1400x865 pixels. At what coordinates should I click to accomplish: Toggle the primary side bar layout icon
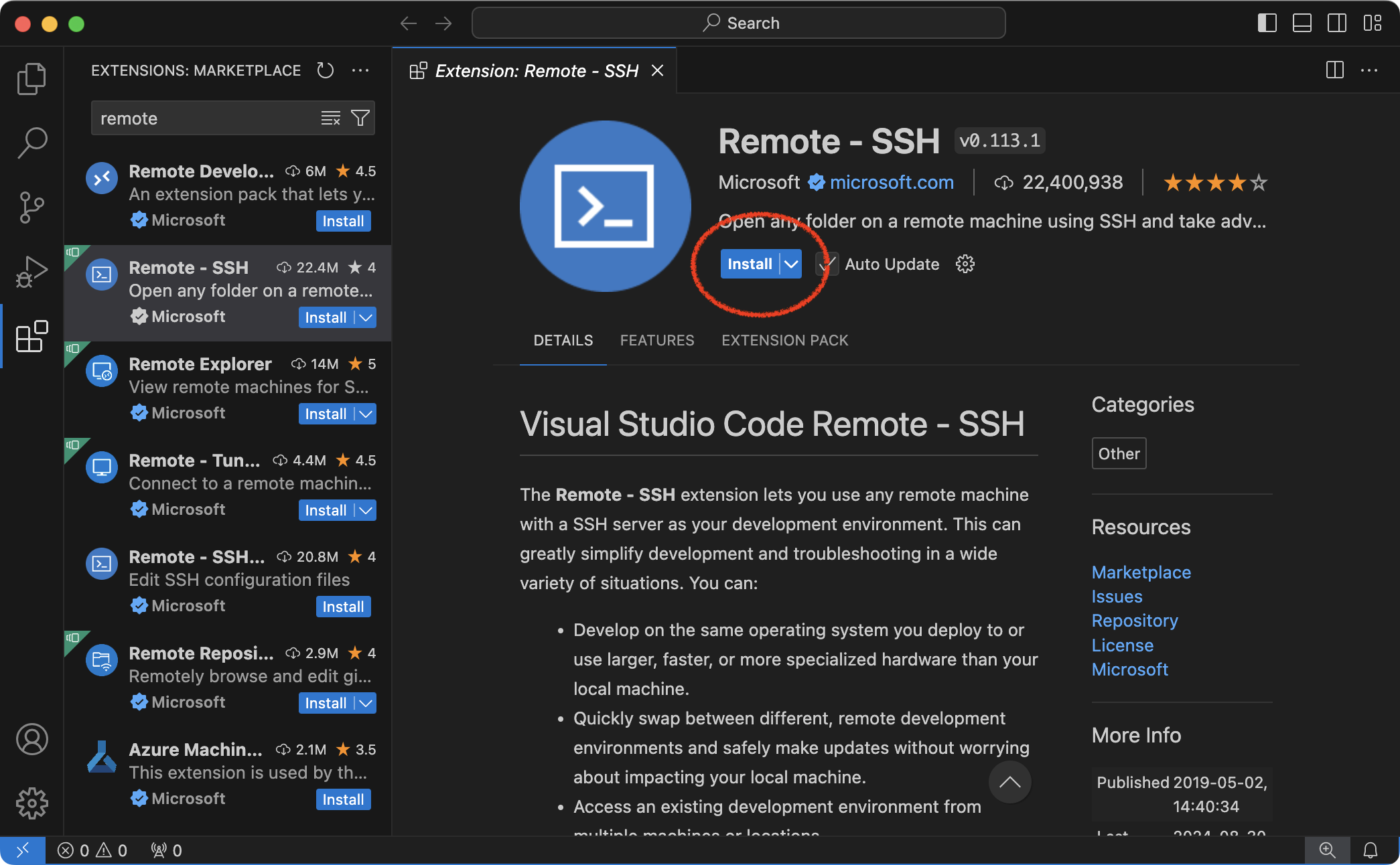coord(1267,23)
